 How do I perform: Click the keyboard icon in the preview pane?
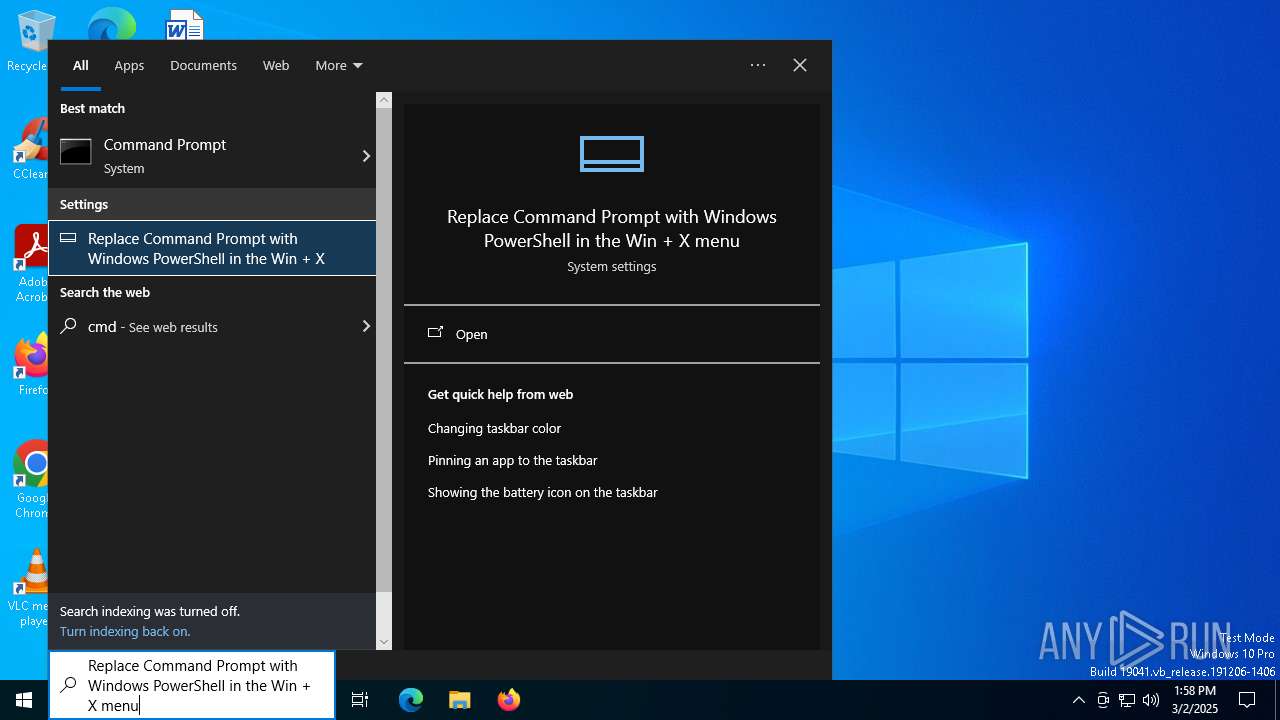pos(612,154)
